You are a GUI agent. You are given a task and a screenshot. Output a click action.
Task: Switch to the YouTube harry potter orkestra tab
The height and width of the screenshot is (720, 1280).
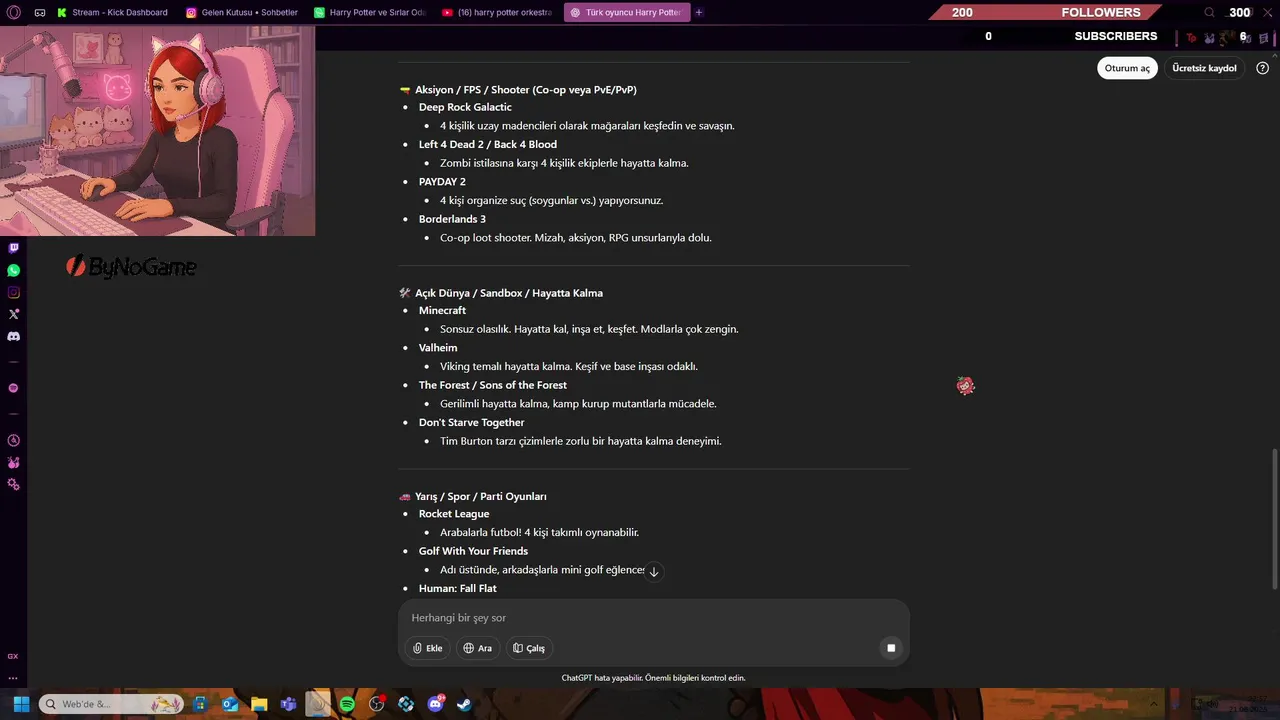[x=497, y=13]
